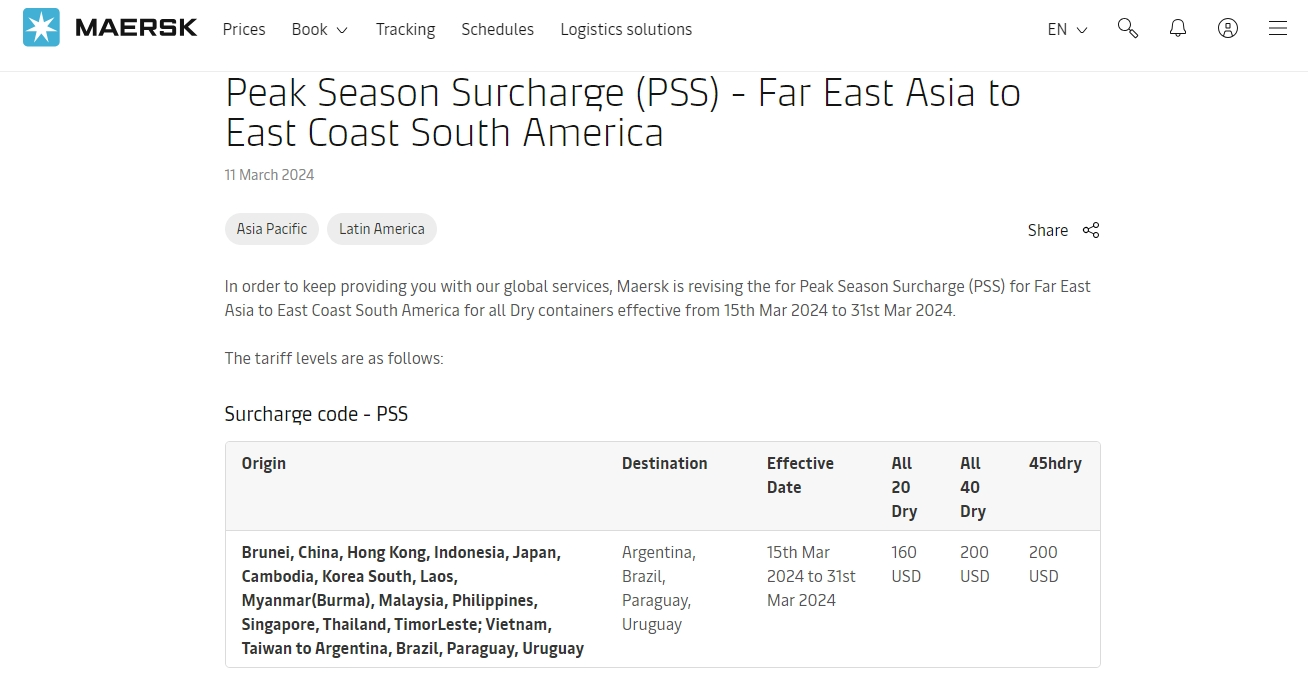Viewport: 1308px width, 688px height.
Task: Click the 160 USD table cell
Action: point(906,564)
